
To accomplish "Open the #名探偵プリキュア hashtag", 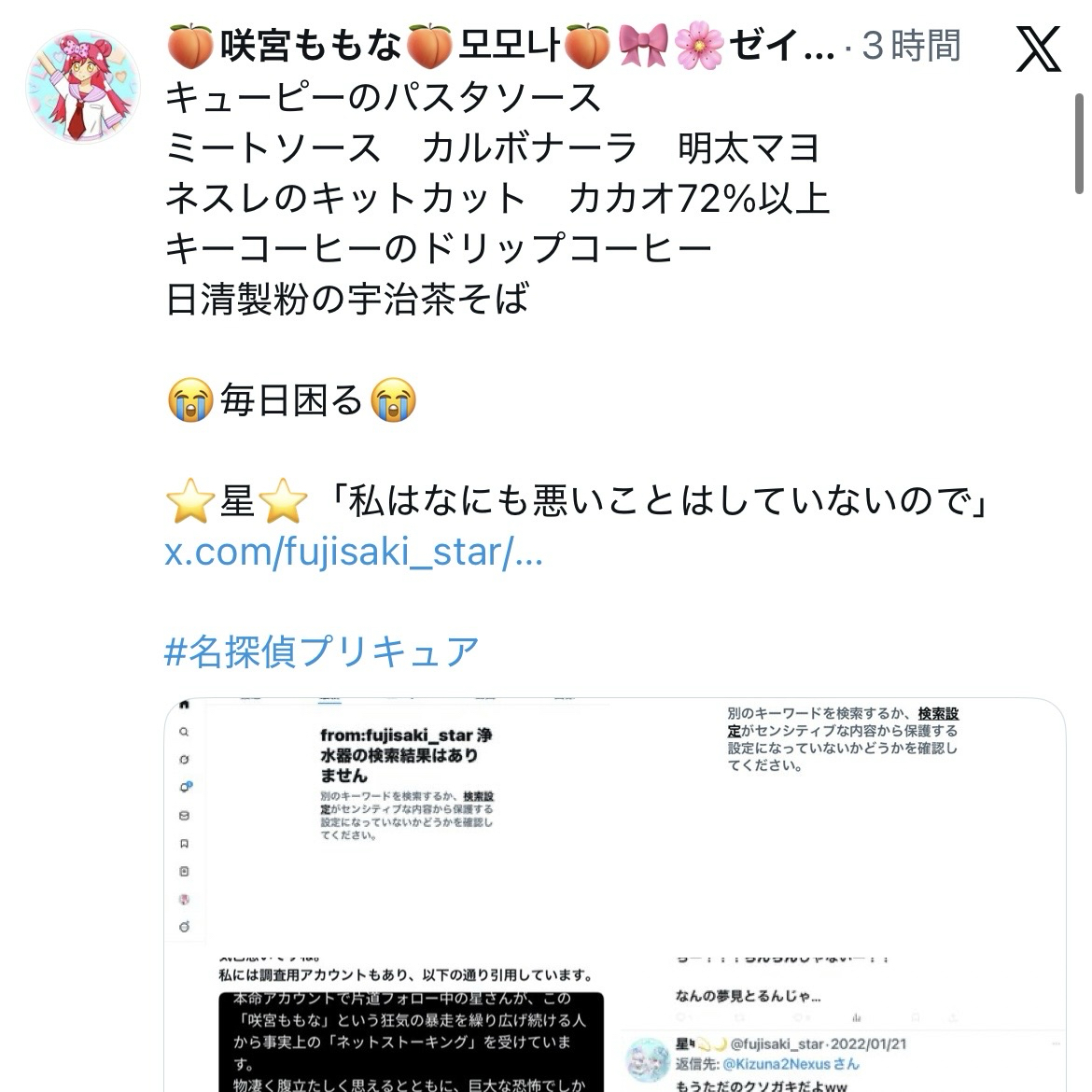I will tap(321, 651).
